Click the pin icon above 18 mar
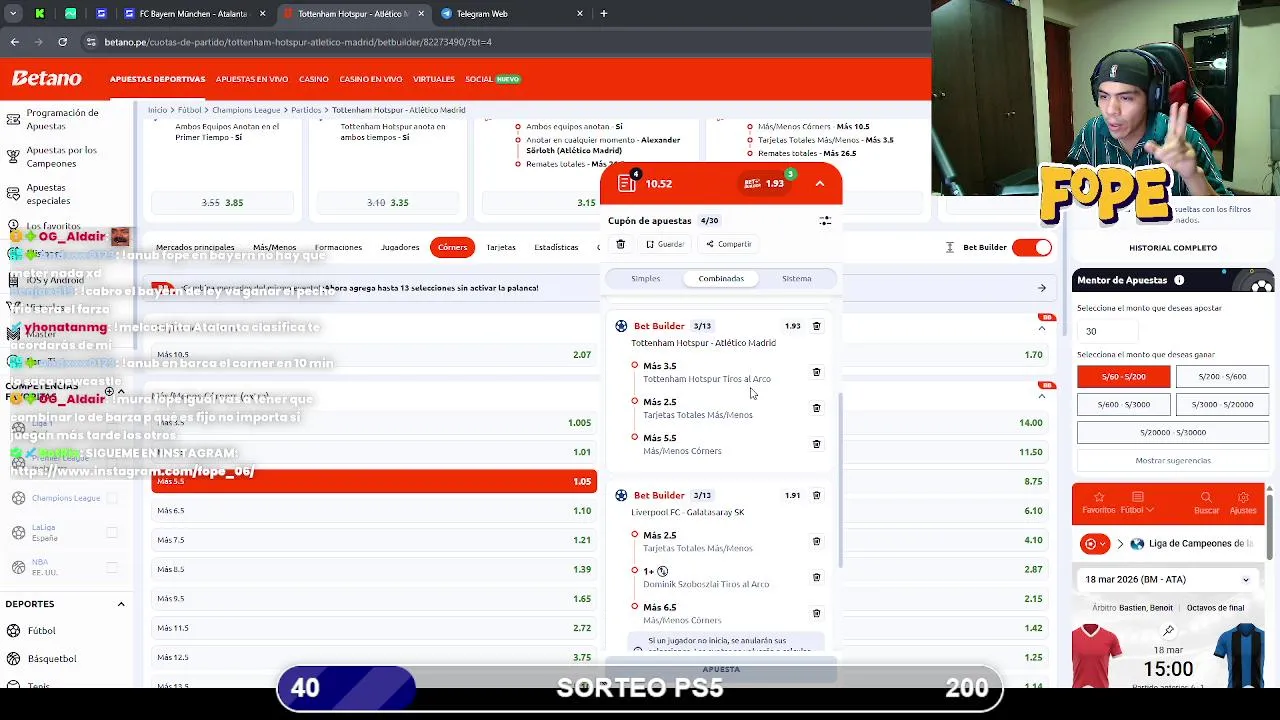 [1168, 631]
